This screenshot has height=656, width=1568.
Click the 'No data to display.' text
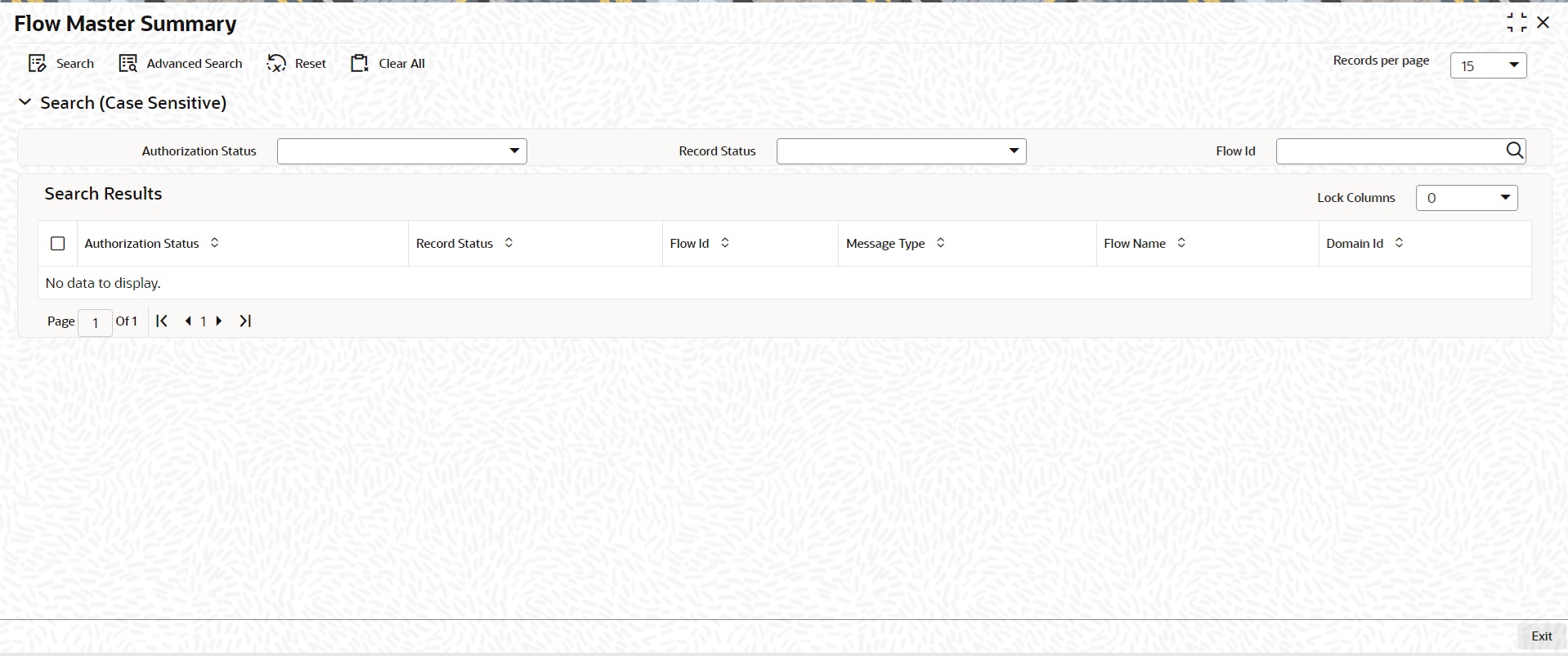coord(103,283)
